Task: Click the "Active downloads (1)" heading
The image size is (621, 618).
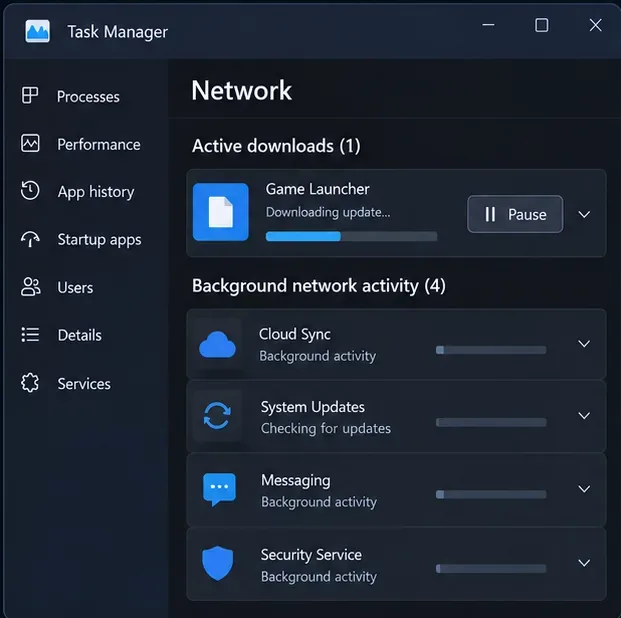Action: [x=276, y=146]
